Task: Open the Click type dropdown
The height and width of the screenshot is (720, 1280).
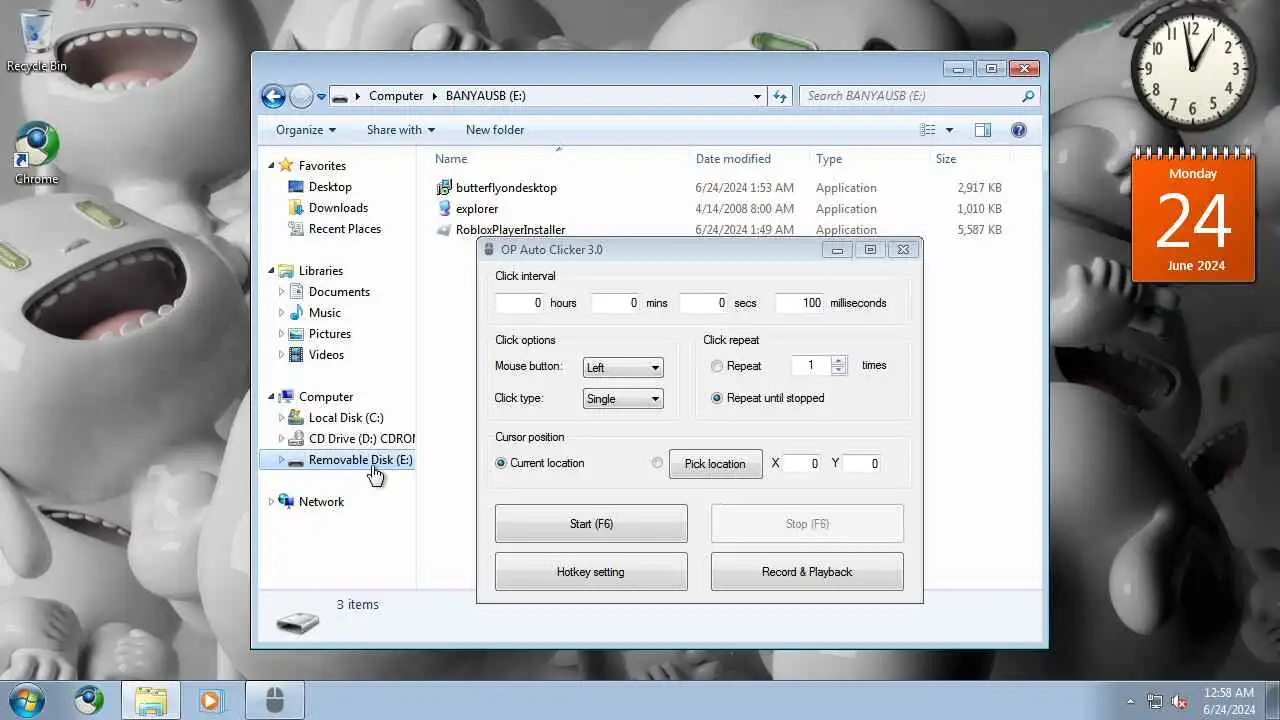Action: click(x=623, y=398)
